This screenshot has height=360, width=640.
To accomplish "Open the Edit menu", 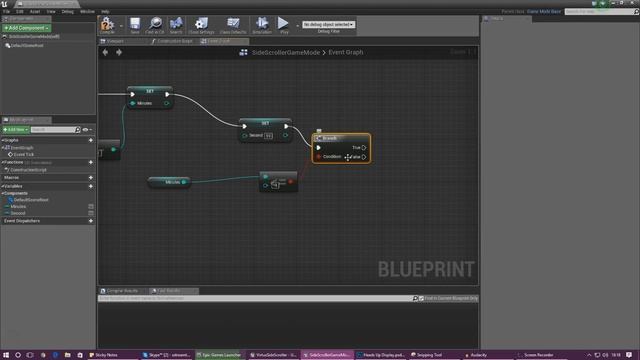I will point(20,11).
